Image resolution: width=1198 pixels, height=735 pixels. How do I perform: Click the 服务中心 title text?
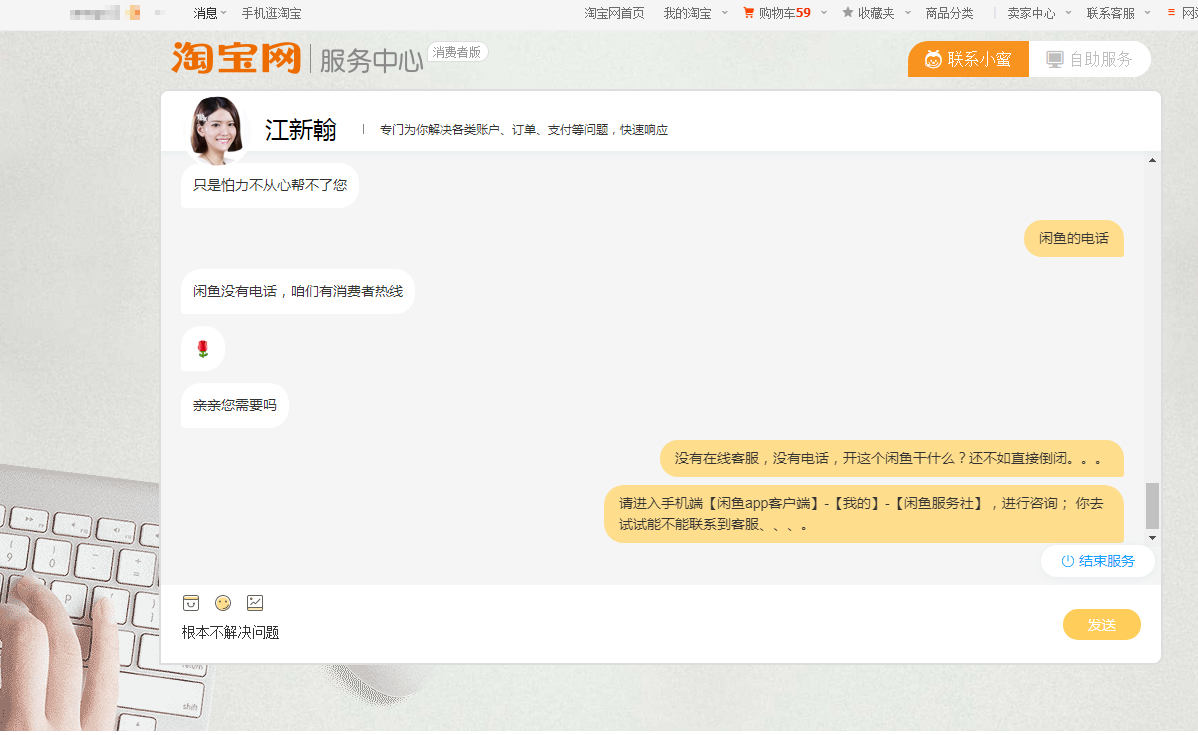click(x=371, y=60)
